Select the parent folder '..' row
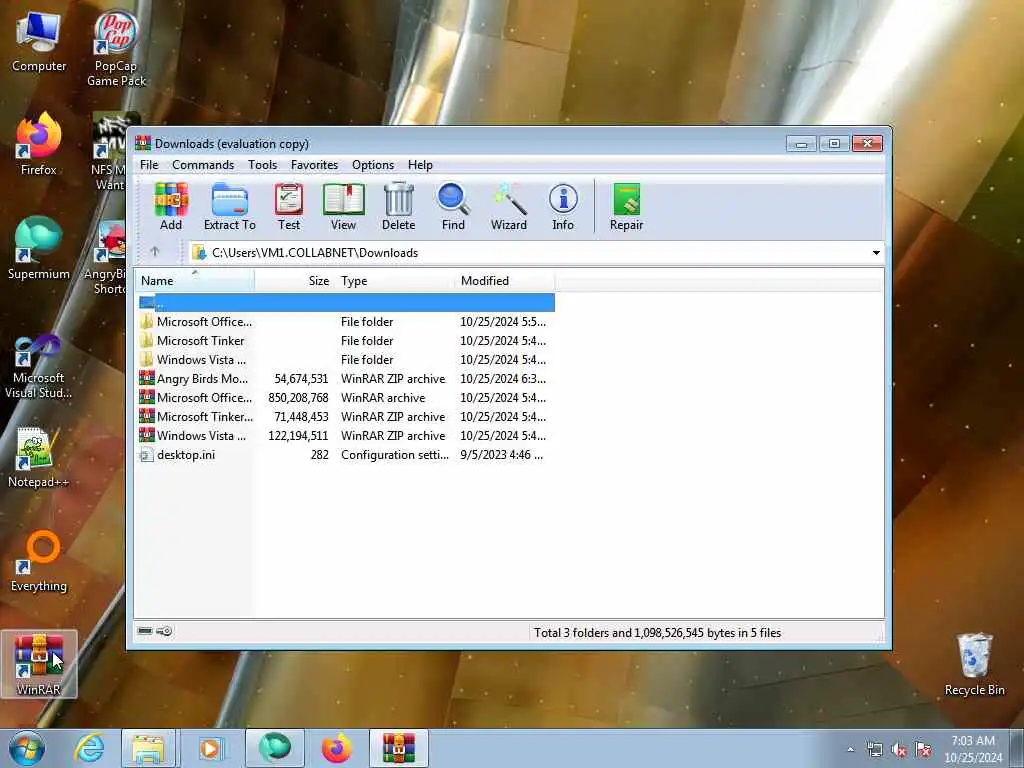Screen dimensions: 1024x768 point(345,302)
